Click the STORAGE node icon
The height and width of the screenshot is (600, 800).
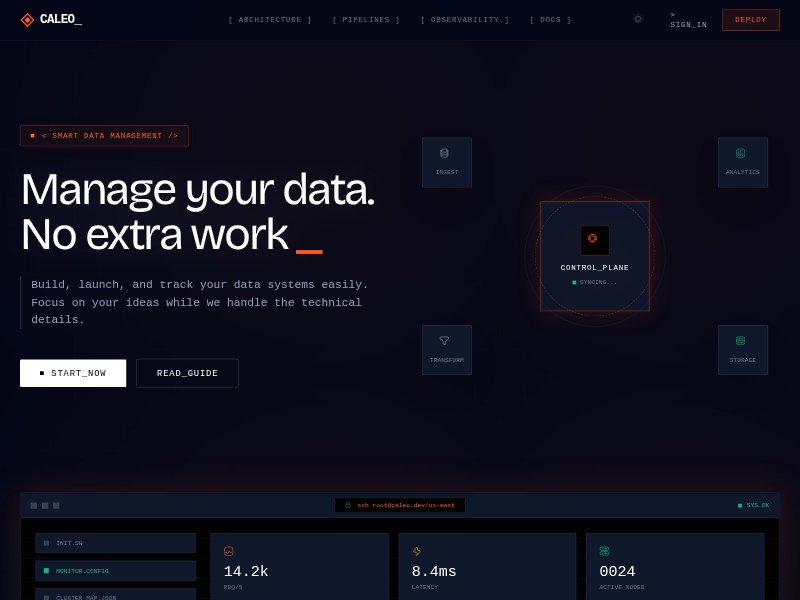[740, 341]
